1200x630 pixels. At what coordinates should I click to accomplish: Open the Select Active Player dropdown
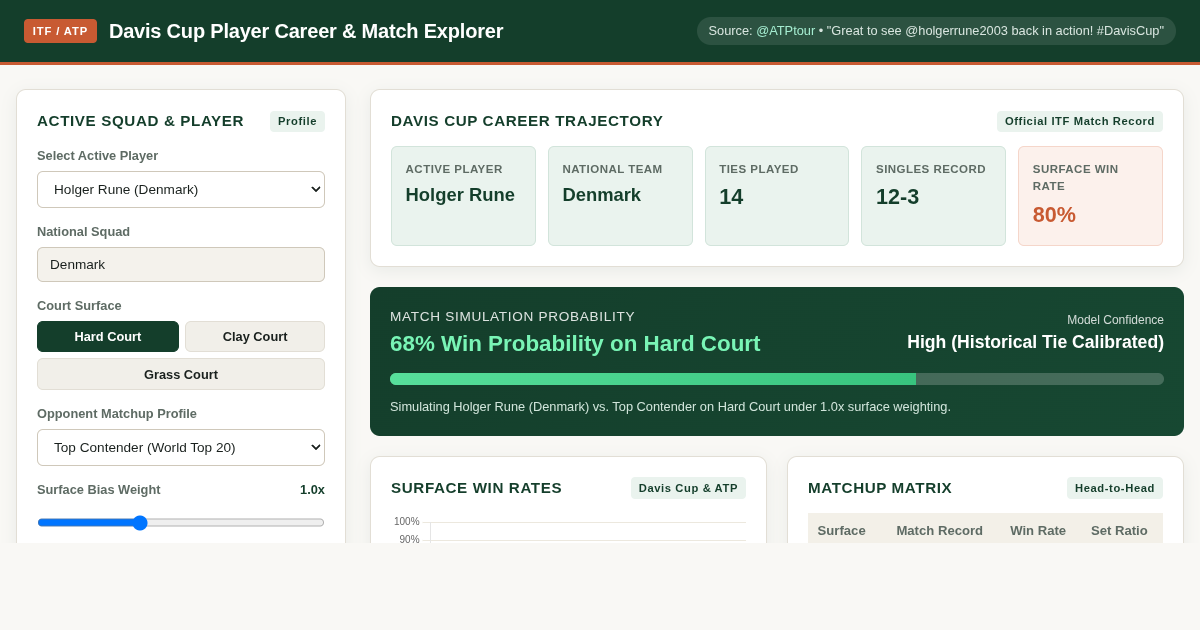[181, 189]
